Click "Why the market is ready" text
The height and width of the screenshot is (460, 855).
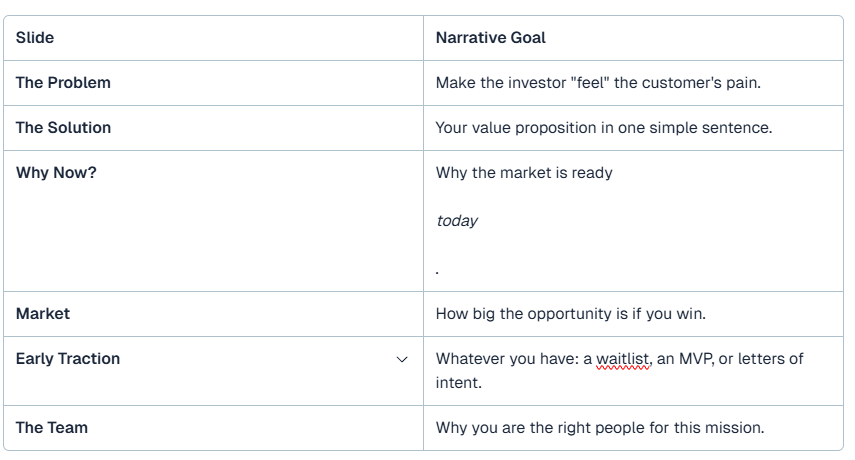click(x=524, y=173)
